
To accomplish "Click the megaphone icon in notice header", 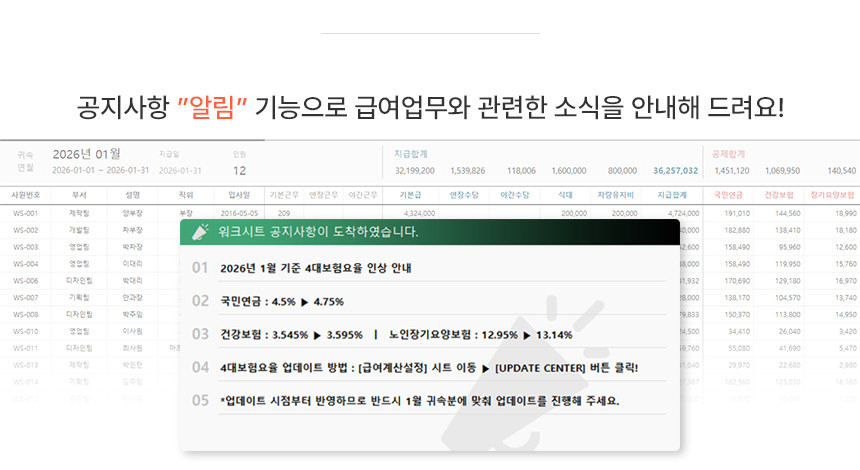I will [x=199, y=232].
